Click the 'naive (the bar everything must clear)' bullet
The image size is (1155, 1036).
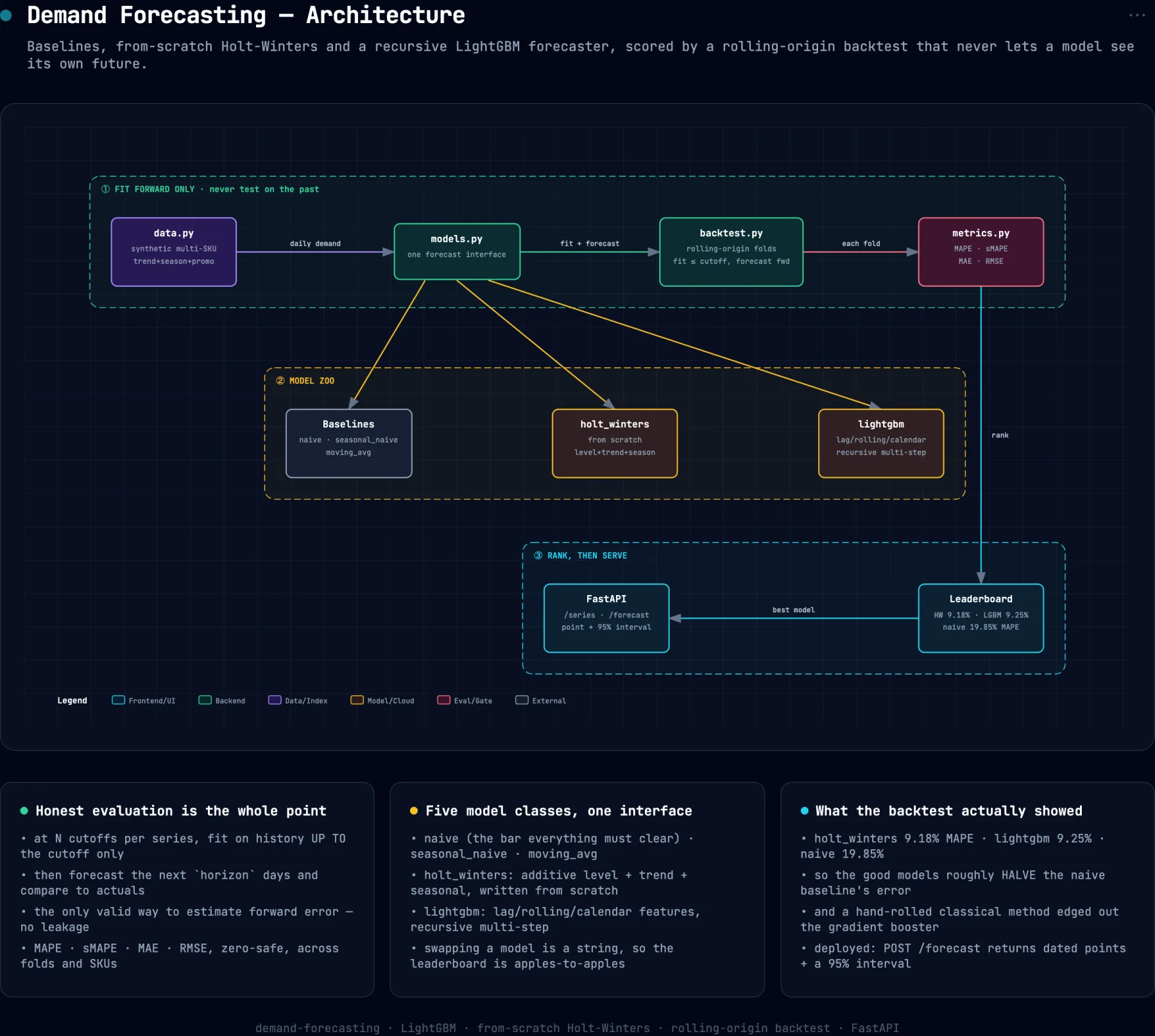[x=552, y=846]
